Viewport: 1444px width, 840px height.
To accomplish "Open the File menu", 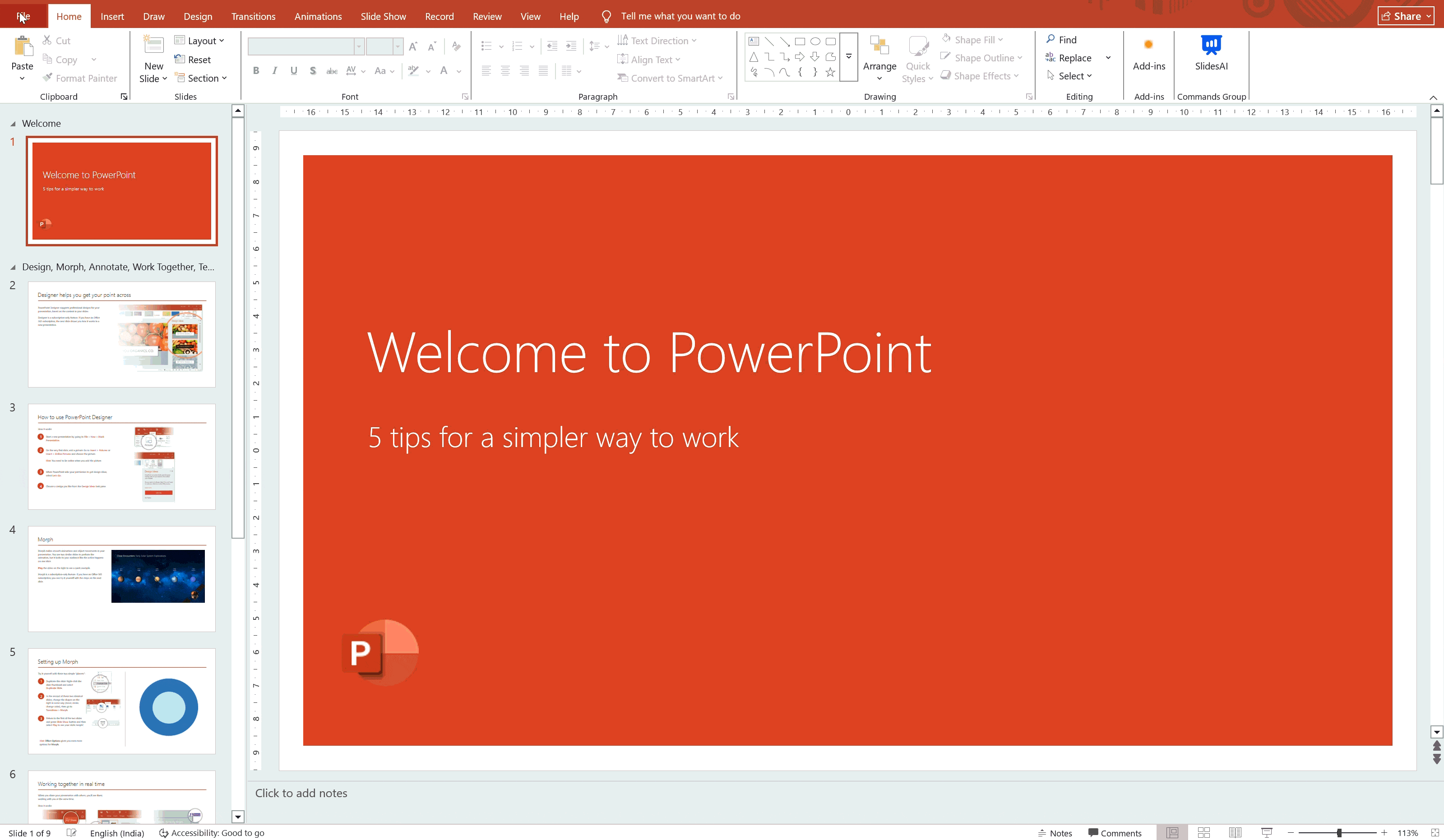I will (x=23, y=16).
